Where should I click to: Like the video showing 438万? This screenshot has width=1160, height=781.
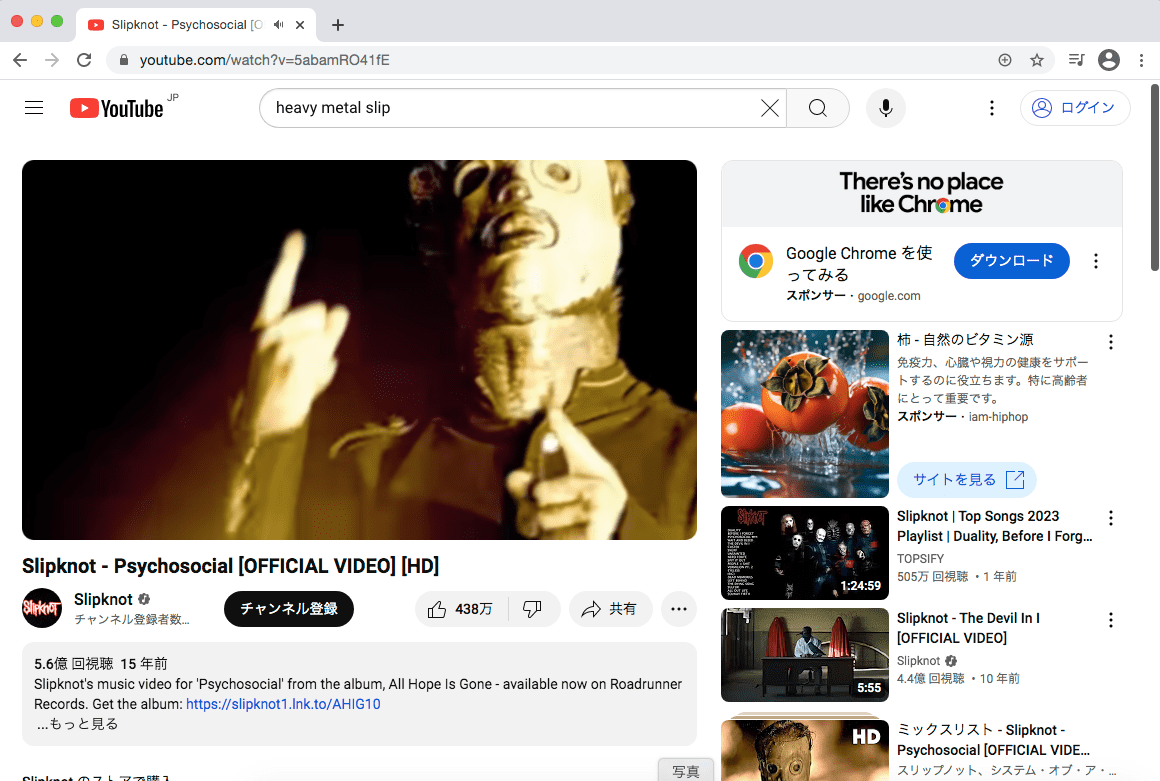pyautogui.click(x=462, y=609)
